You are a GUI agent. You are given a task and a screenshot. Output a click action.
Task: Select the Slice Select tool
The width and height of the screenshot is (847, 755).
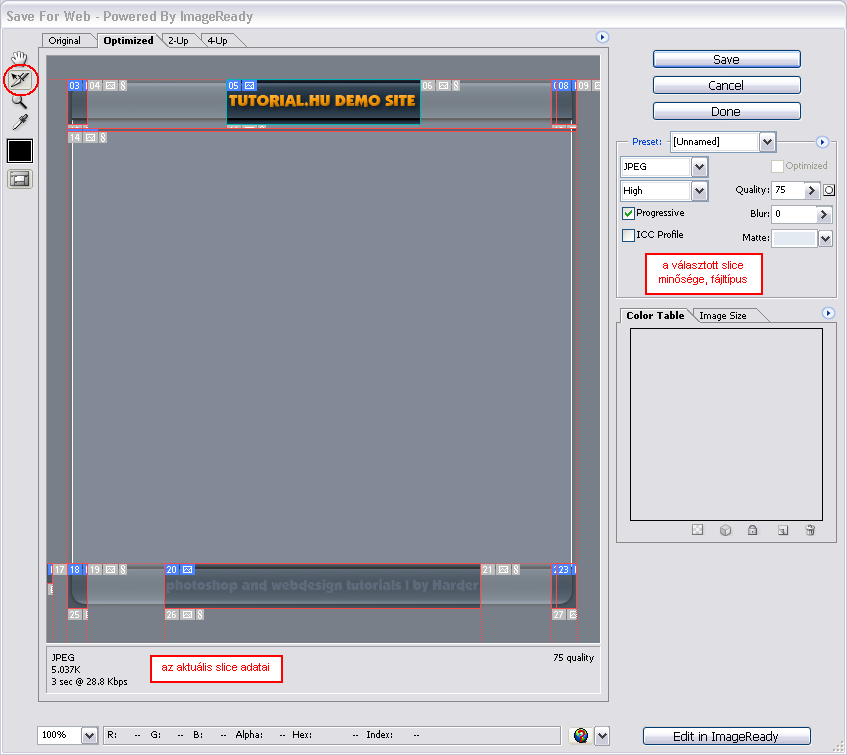click(x=19, y=78)
